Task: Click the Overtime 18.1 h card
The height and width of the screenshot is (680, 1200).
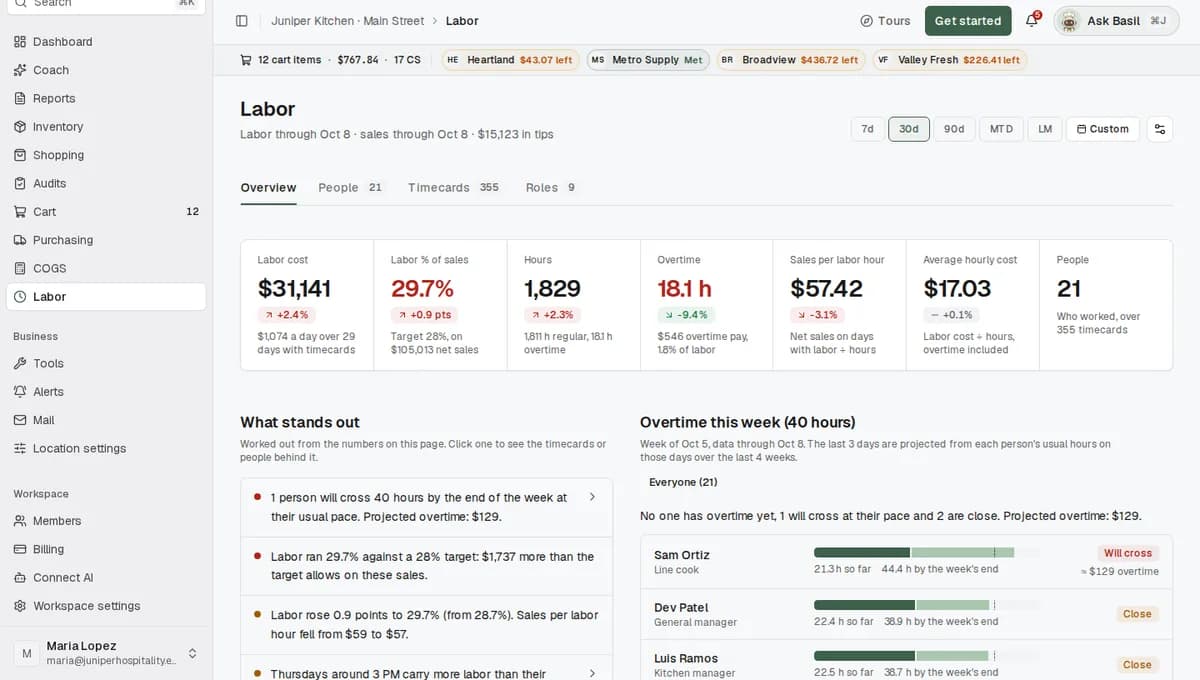Action: pos(707,305)
